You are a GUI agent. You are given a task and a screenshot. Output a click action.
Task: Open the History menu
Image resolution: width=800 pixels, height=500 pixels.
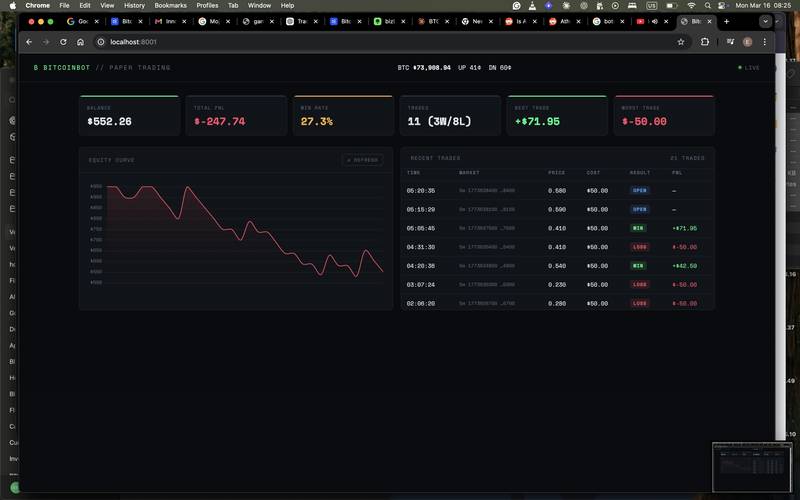134,5
